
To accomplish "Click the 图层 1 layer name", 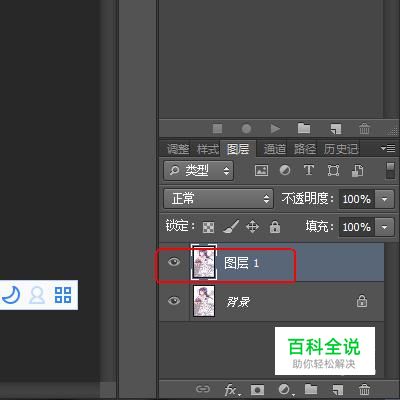I will 242,263.
